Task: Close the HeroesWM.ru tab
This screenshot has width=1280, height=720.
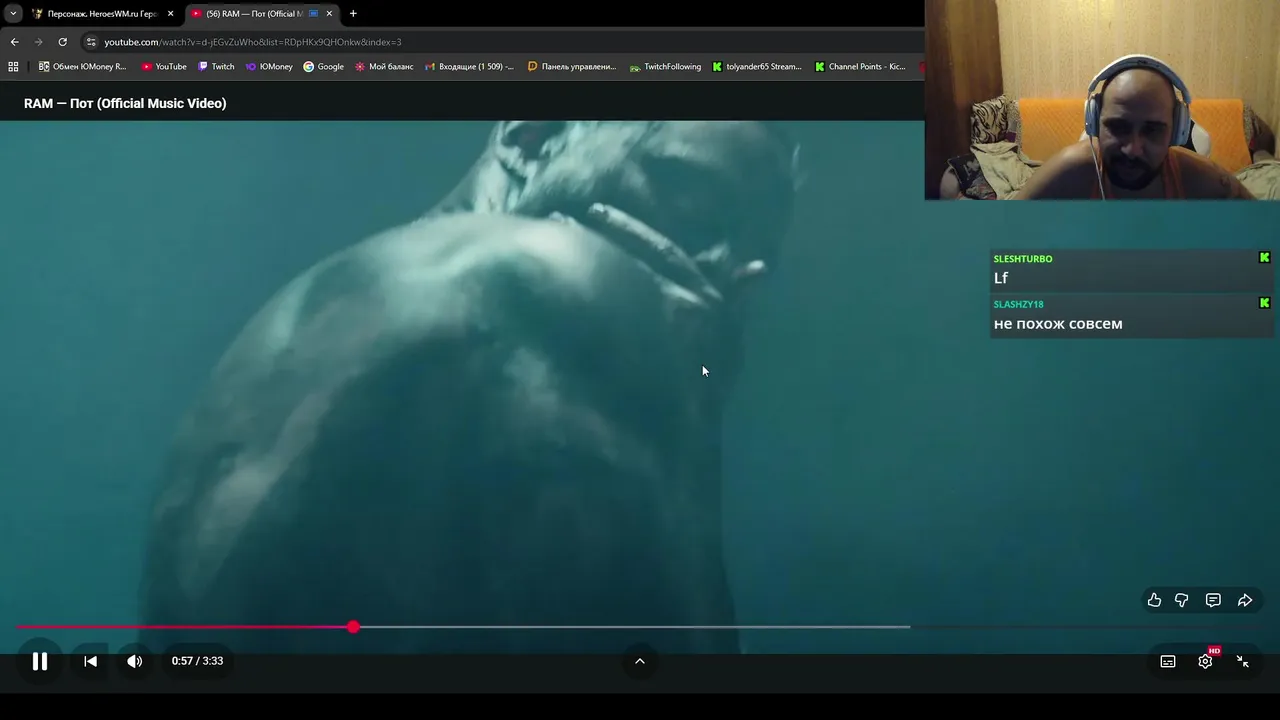Action: point(170,14)
